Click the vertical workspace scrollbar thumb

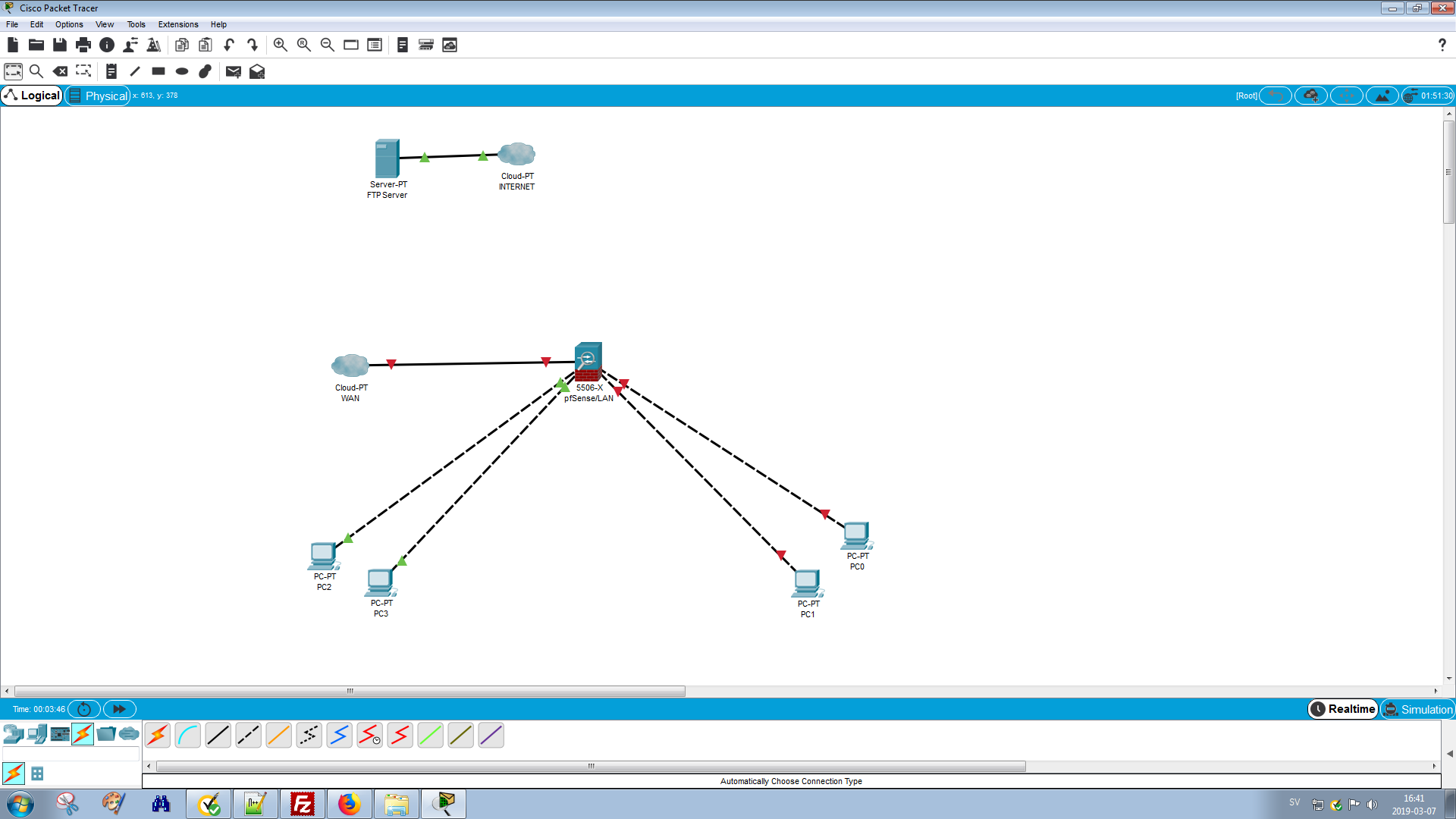(x=1448, y=171)
